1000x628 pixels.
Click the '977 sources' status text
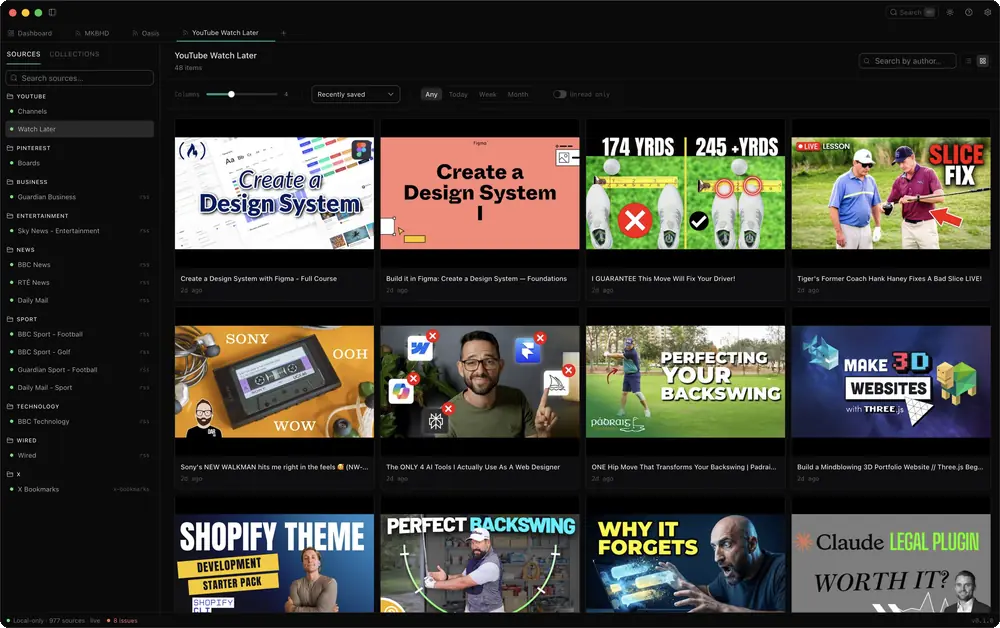point(67,620)
